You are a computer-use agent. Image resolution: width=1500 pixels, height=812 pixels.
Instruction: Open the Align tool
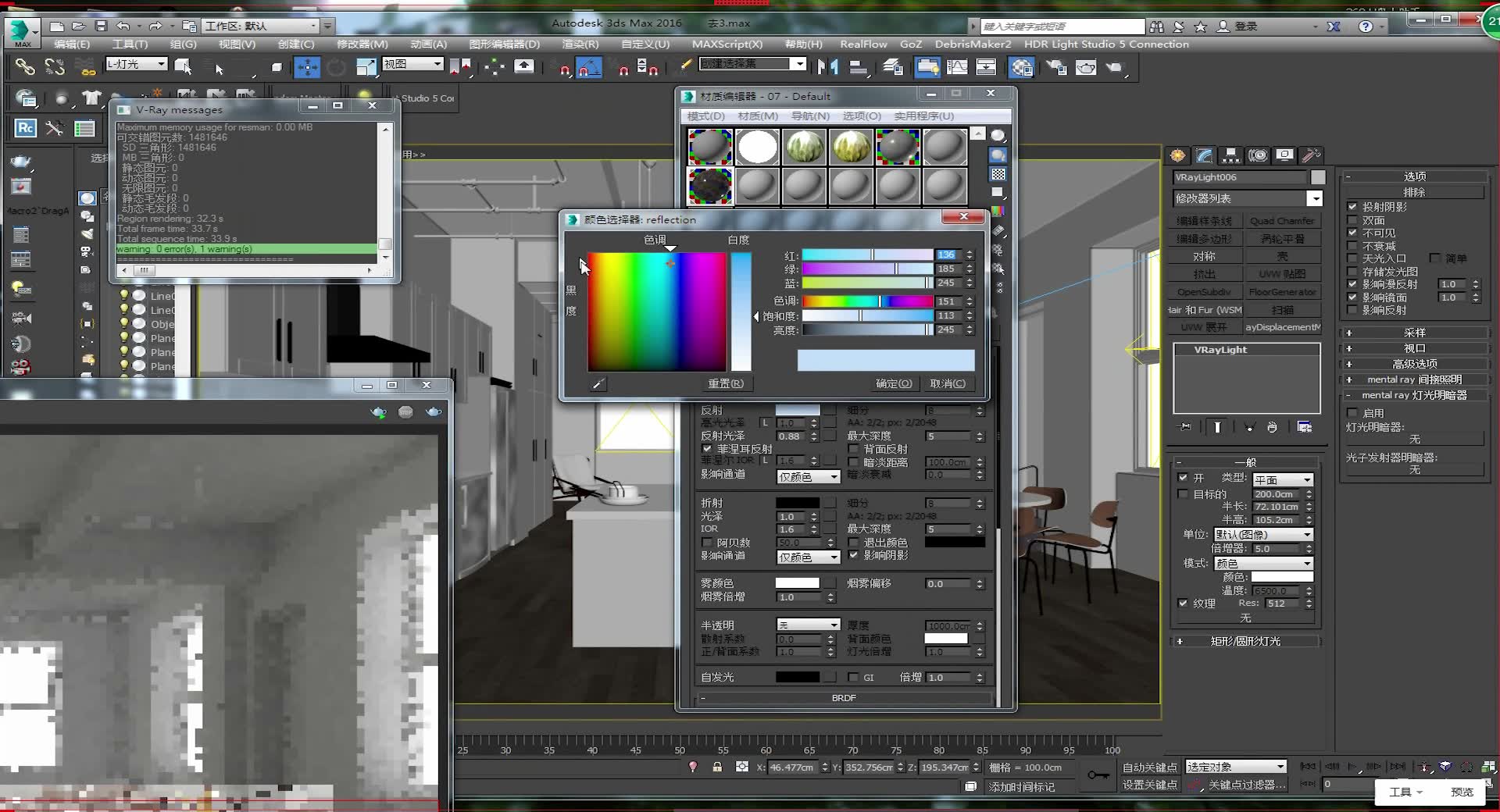pos(858,67)
